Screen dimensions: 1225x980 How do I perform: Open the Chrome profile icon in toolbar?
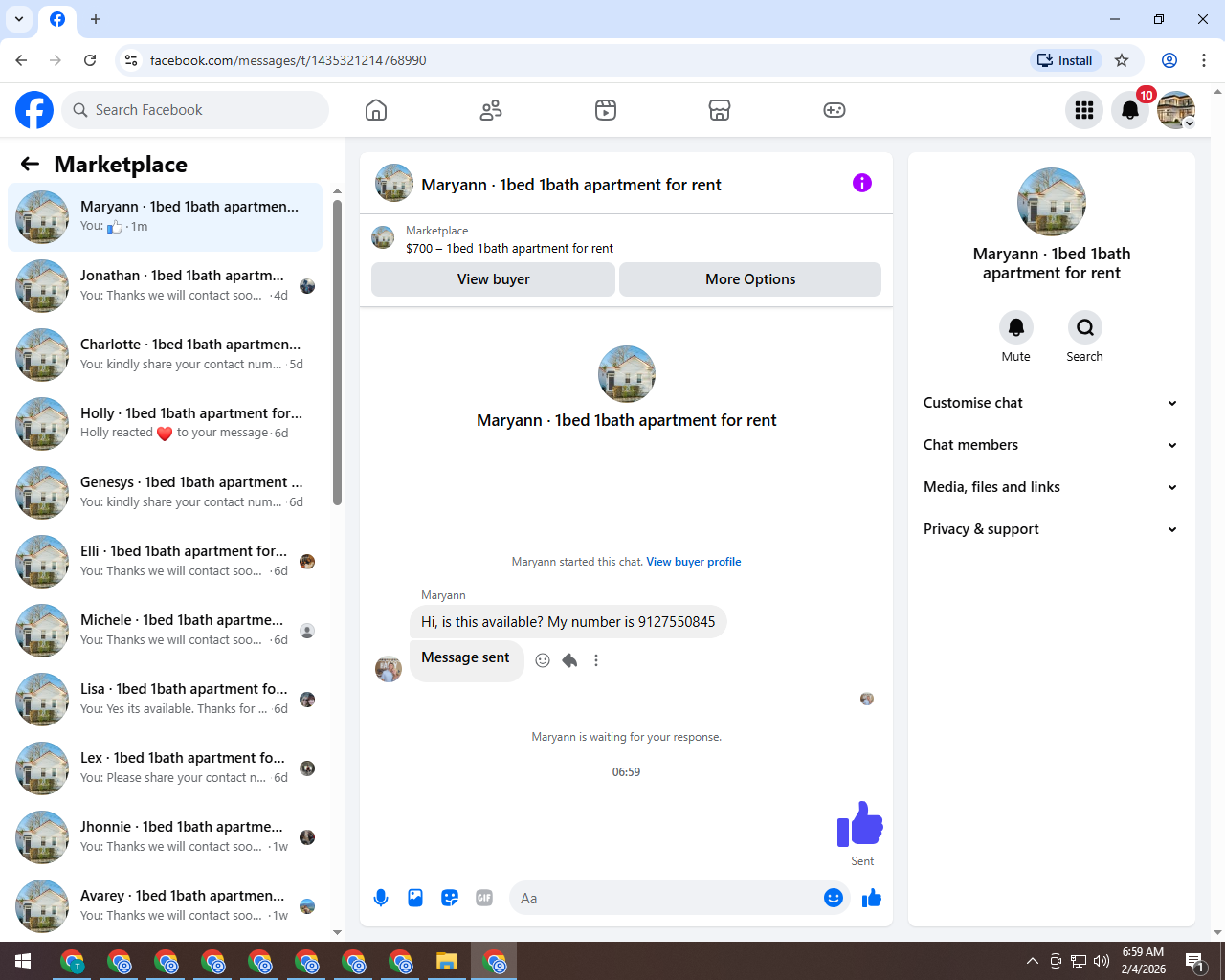tap(1169, 60)
